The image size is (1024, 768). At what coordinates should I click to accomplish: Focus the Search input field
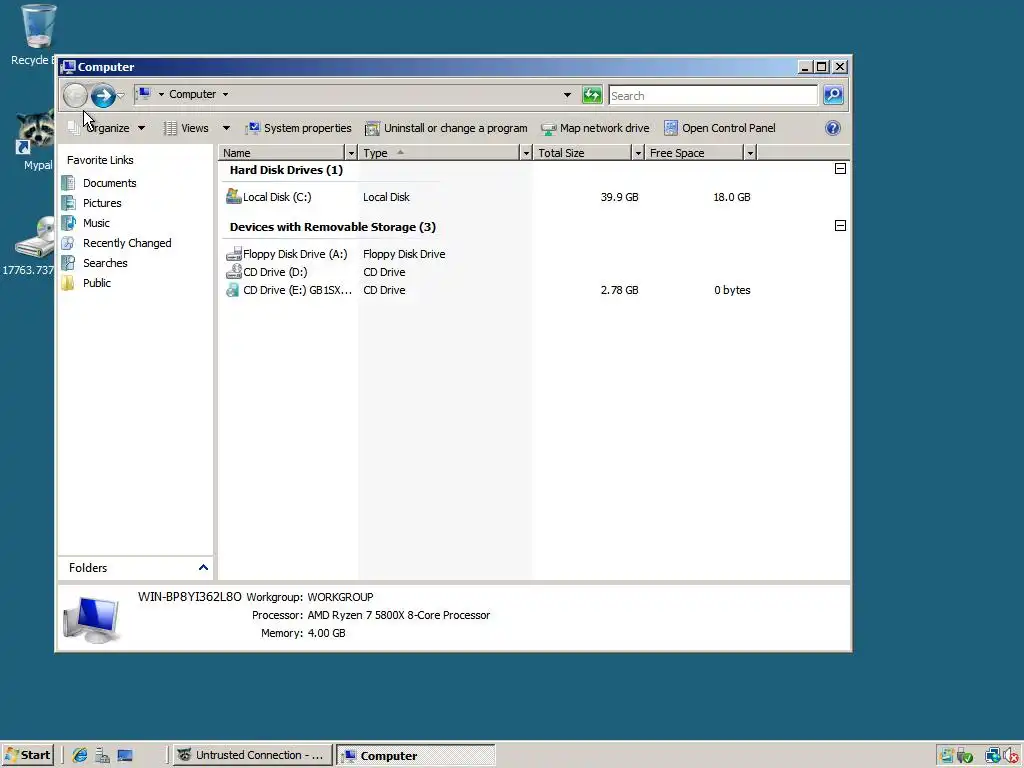[712, 95]
